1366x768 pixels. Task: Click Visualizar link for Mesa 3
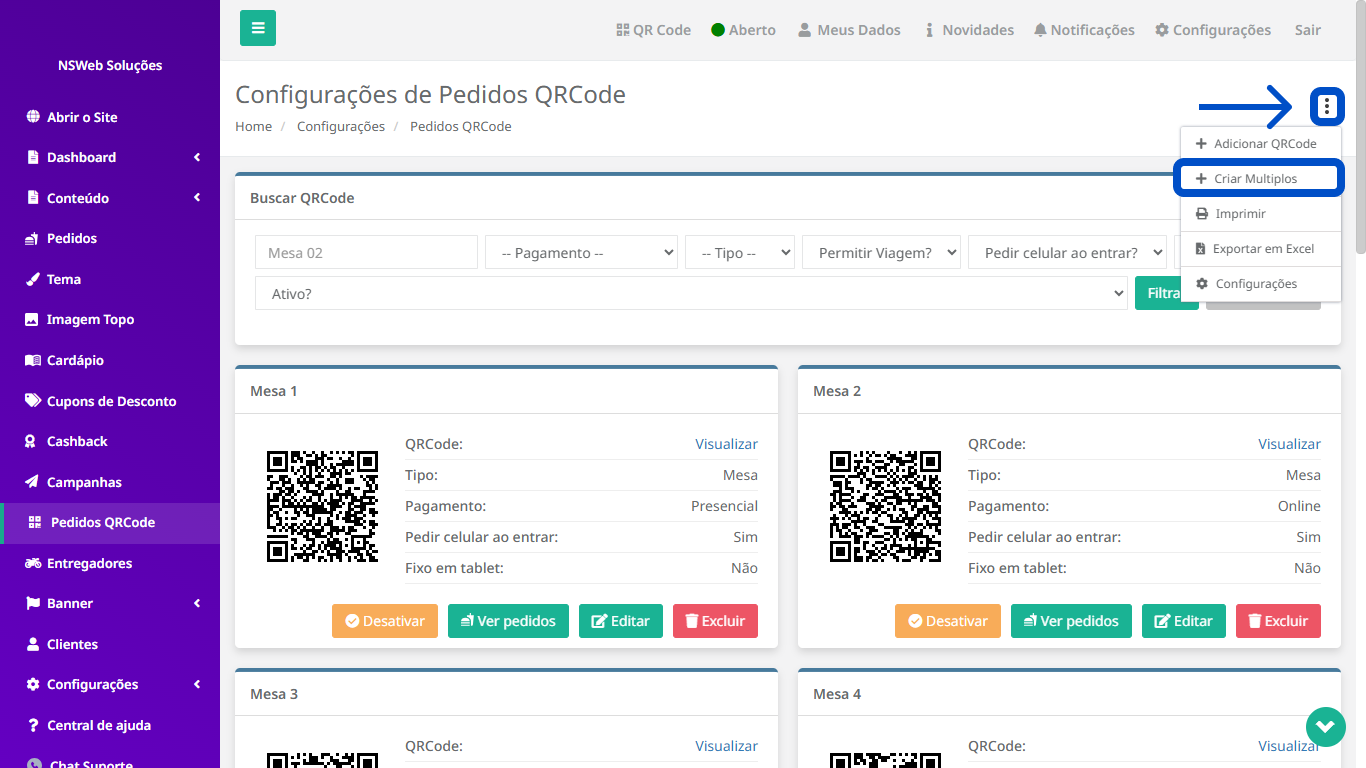[727, 746]
